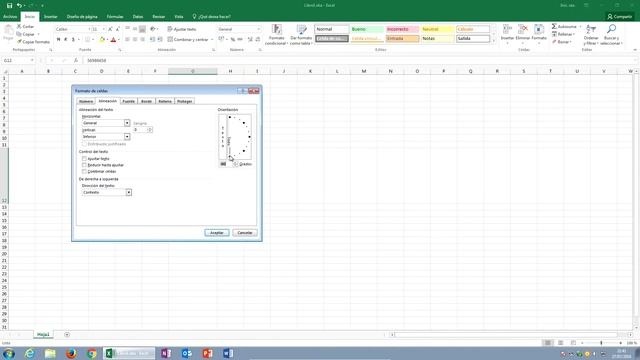Open Formato condicional menu
Image resolution: width=640 pixels, height=360 pixels.
[277, 35]
